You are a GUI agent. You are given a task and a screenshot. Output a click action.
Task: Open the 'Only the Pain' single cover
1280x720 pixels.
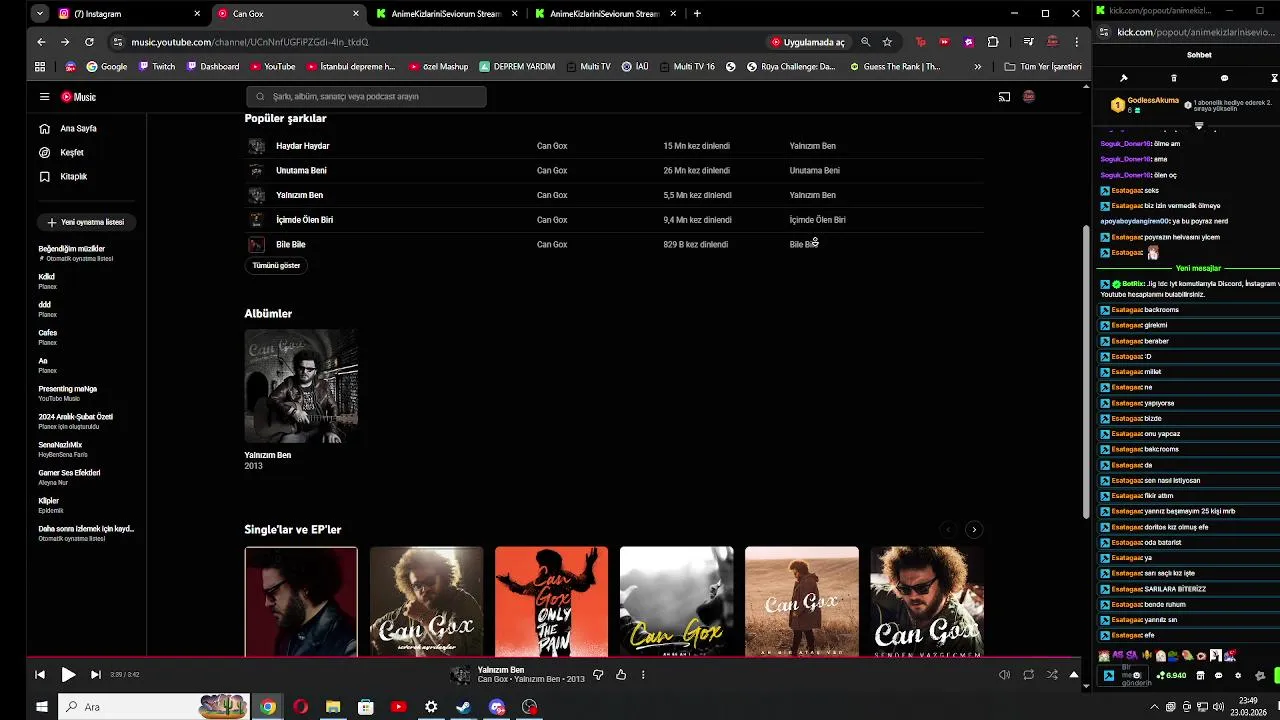pos(551,601)
